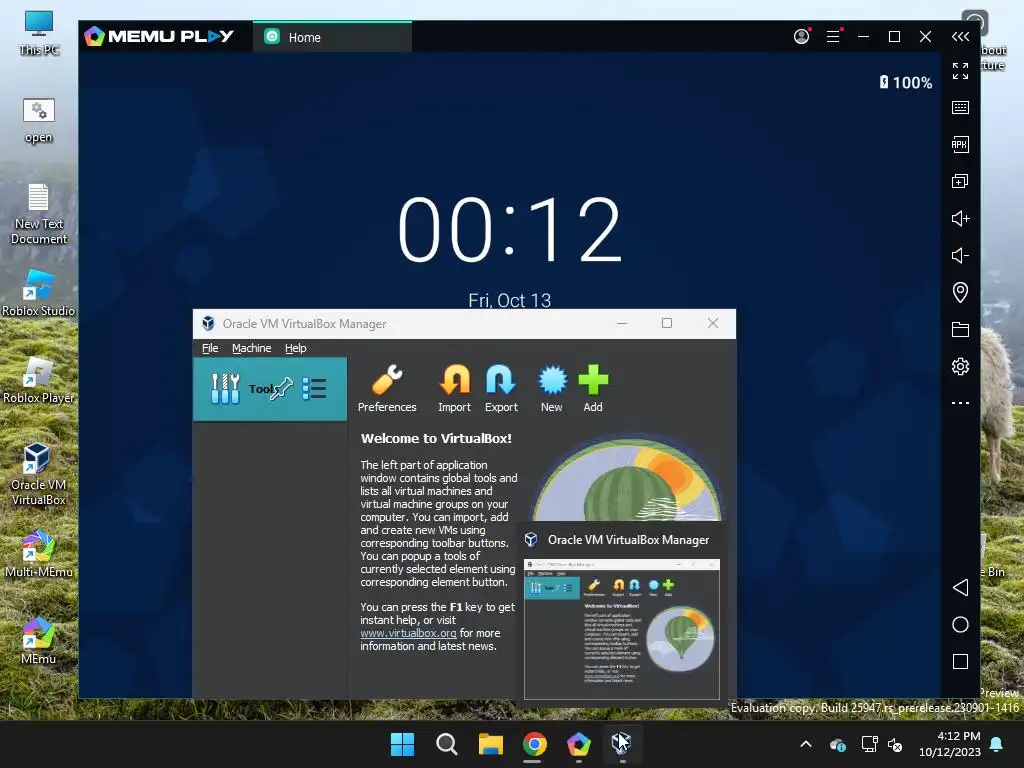Select the Tools item in VirtualBox sidebar
The width and height of the screenshot is (1024, 768).
[270, 389]
